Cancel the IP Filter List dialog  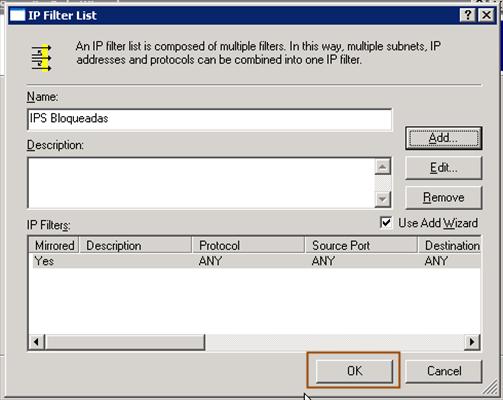(x=444, y=371)
